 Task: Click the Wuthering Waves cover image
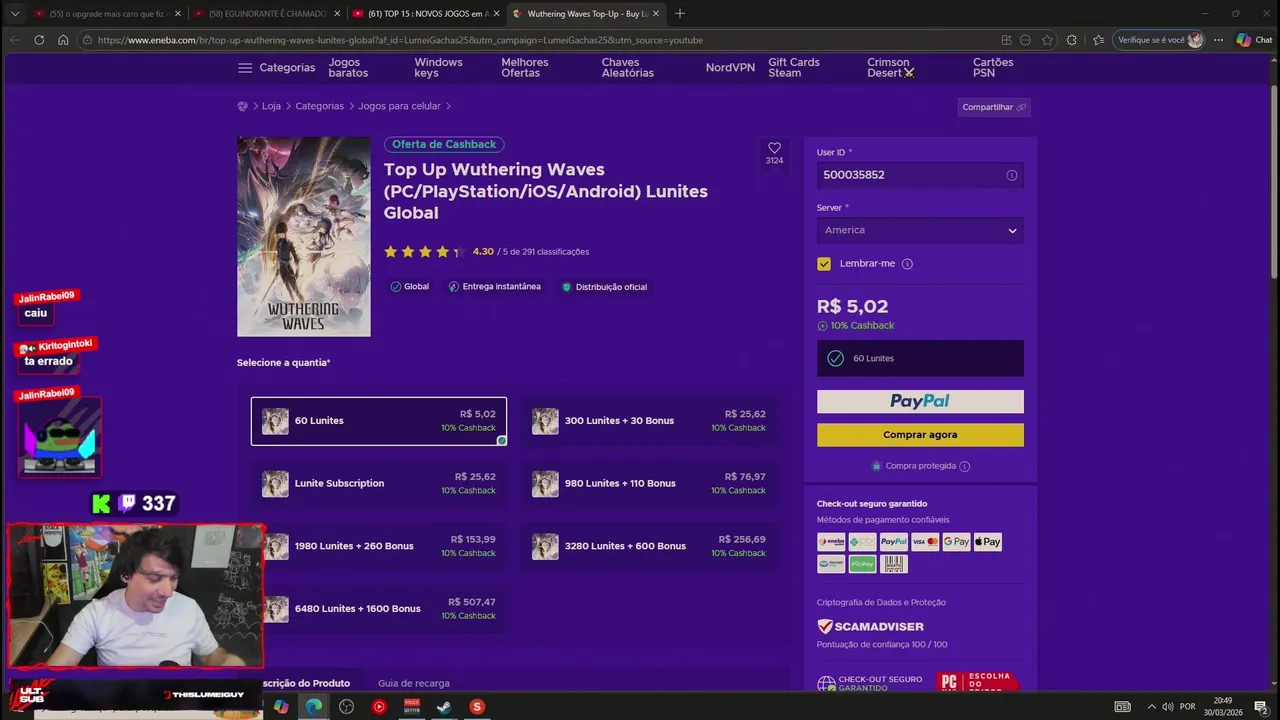(304, 237)
